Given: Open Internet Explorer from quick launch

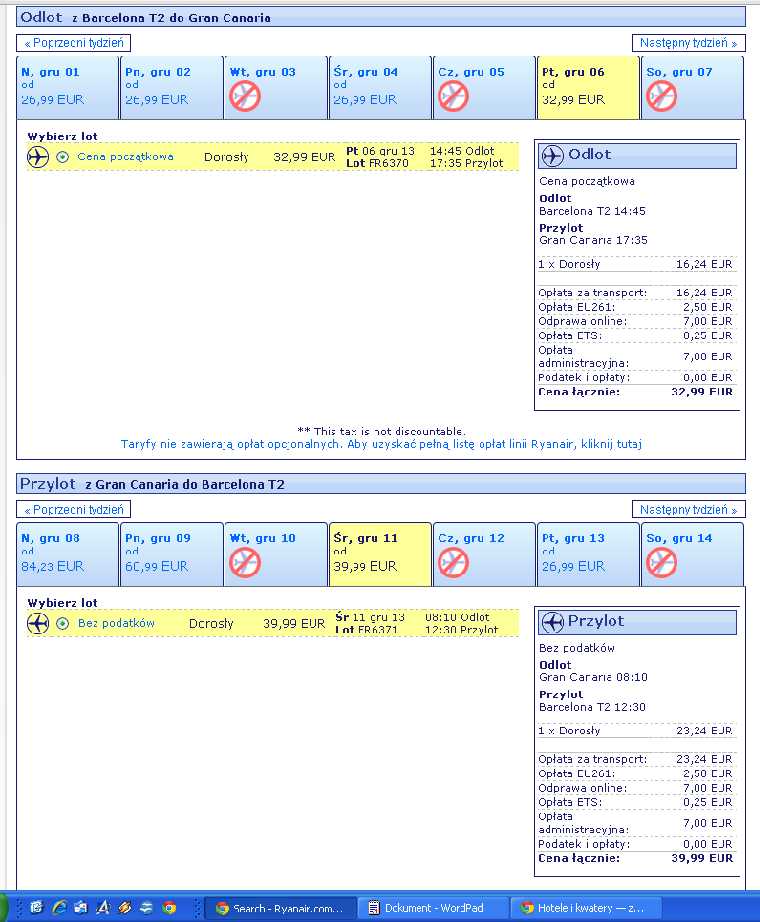Looking at the screenshot, I should click(59, 907).
